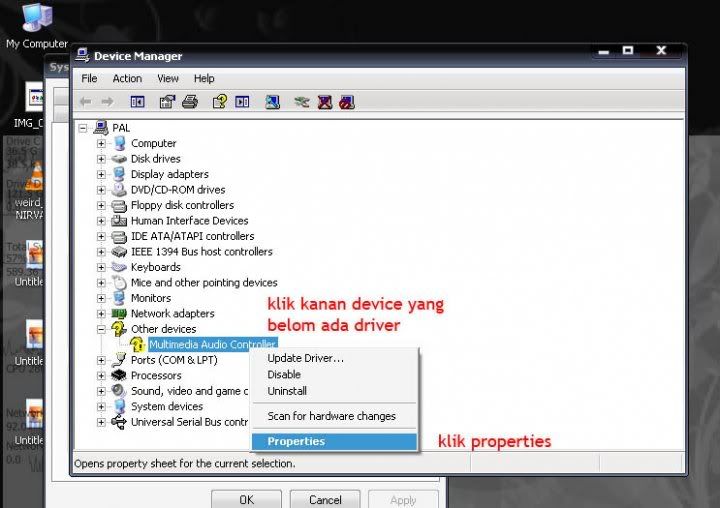Click the Update Driver toolbar icon
Screen dimensions: 720x508
point(302,102)
